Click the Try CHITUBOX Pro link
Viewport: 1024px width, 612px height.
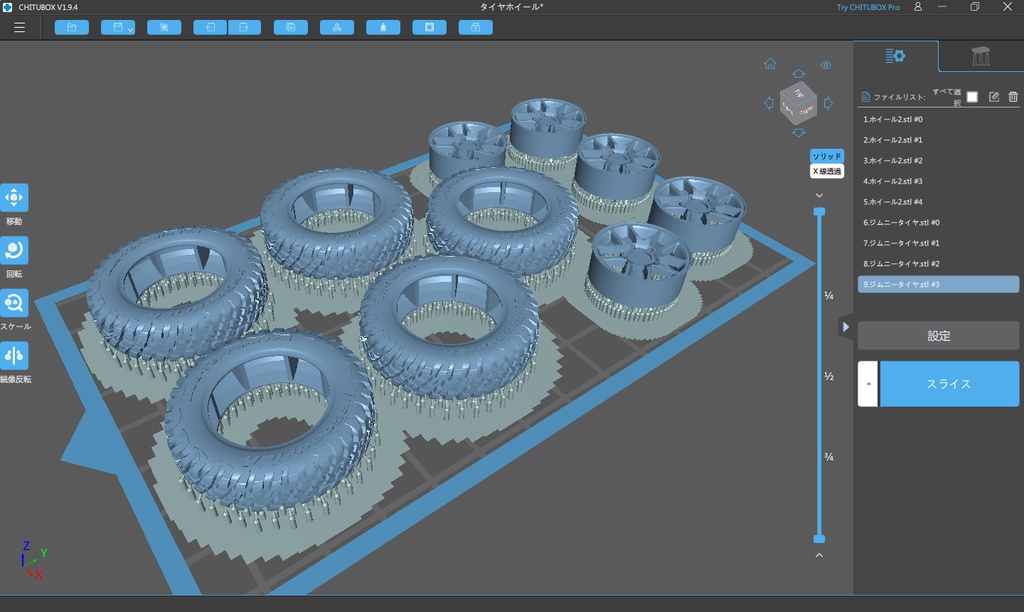[868, 7]
